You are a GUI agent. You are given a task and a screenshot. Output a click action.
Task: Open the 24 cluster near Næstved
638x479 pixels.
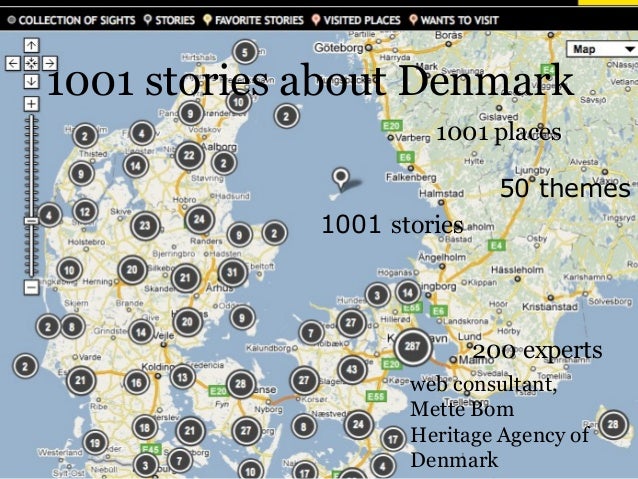358,425
